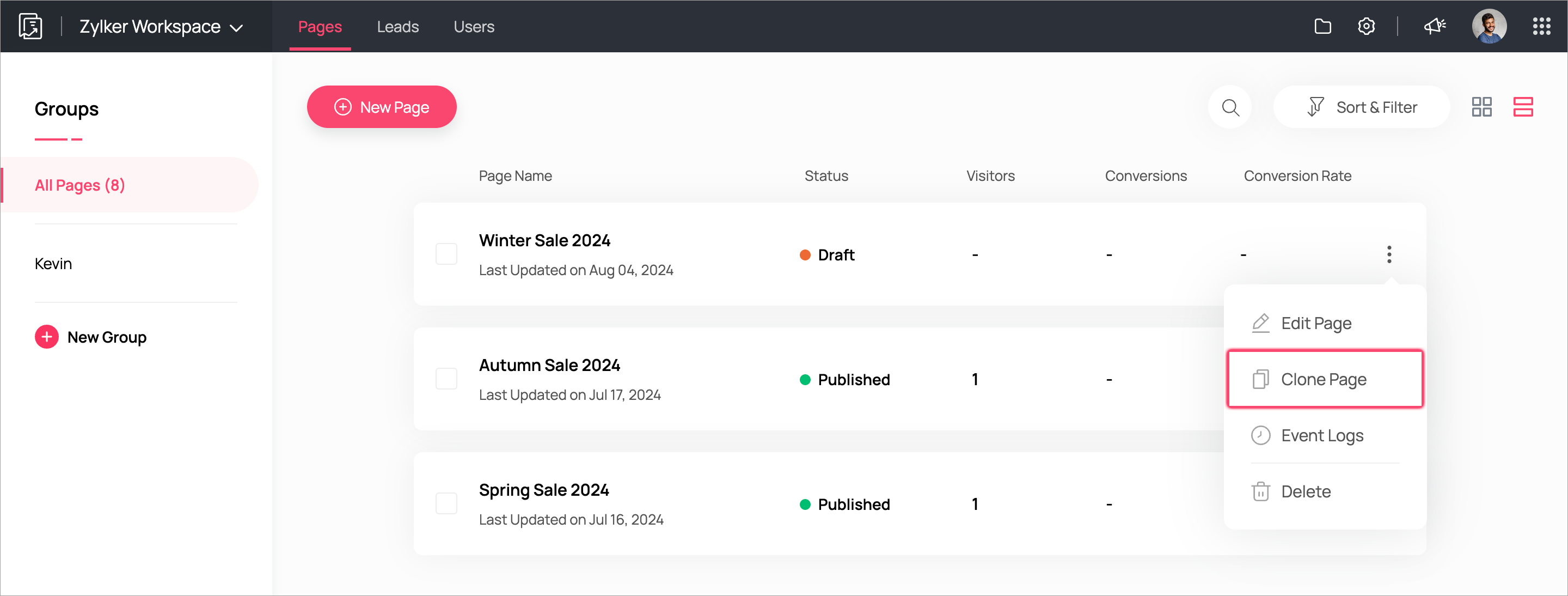Screen dimensions: 1568x596
Task: Open the folder icon in top bar
Action: tap(1322, 26)
